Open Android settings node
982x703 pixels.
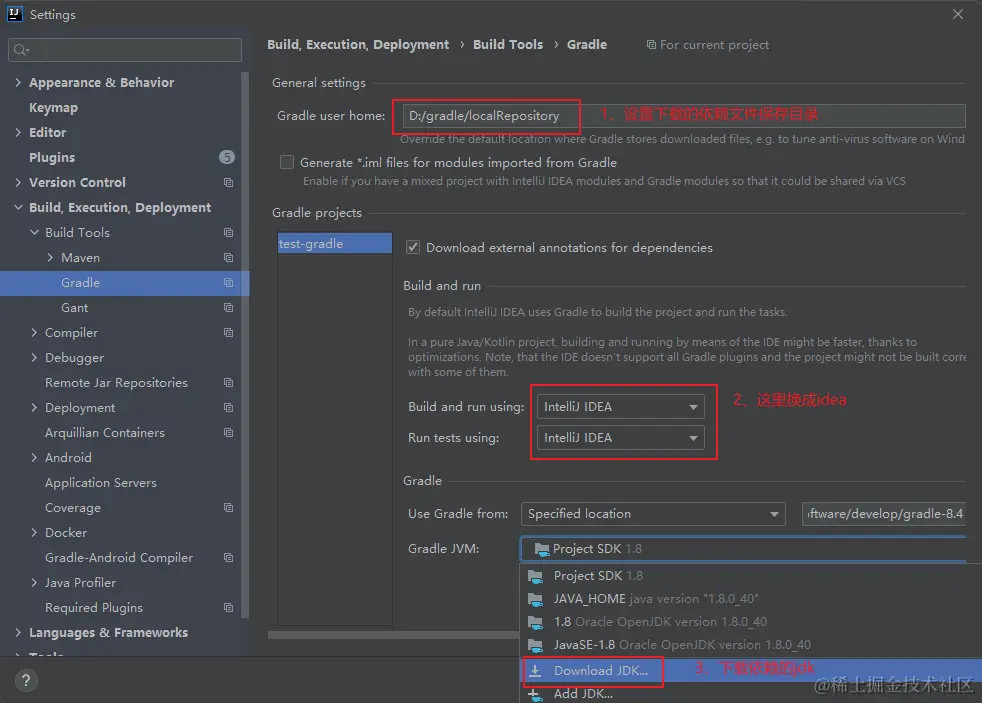tap(68, 458)
